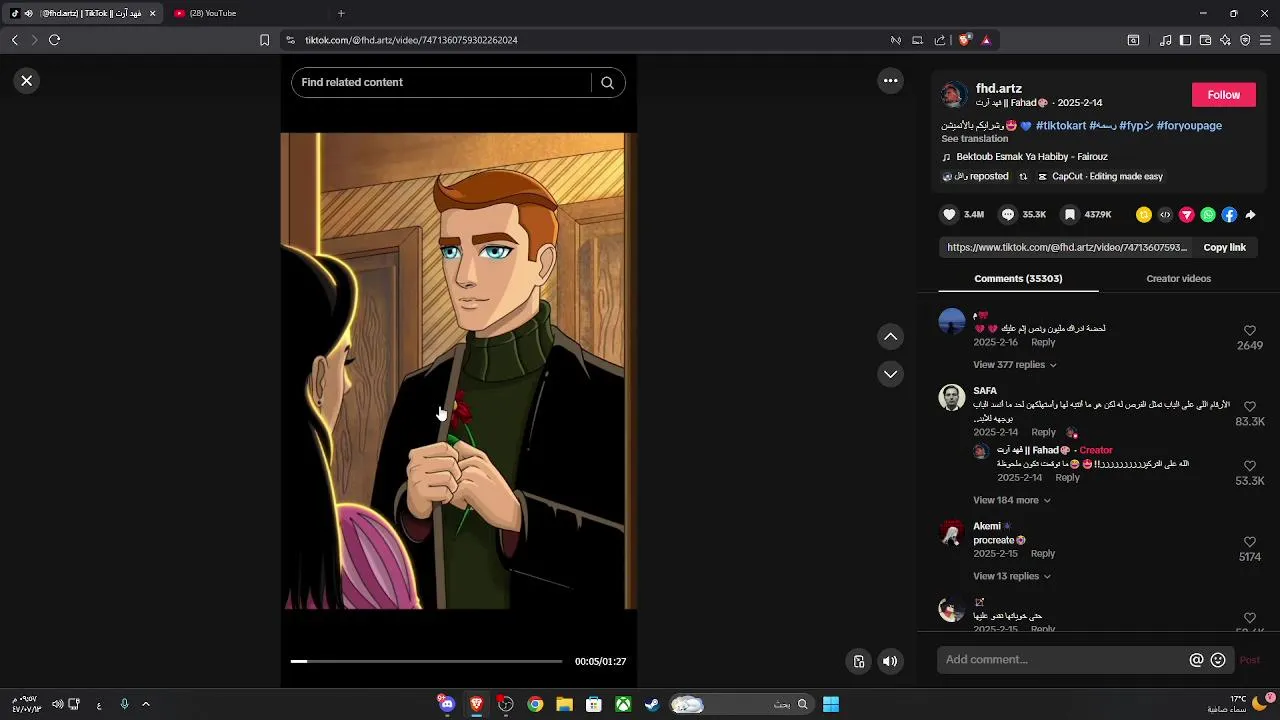Click the search magnifier in Find related content
Viewport: 1280px width, 720px height.
(607, 83)
